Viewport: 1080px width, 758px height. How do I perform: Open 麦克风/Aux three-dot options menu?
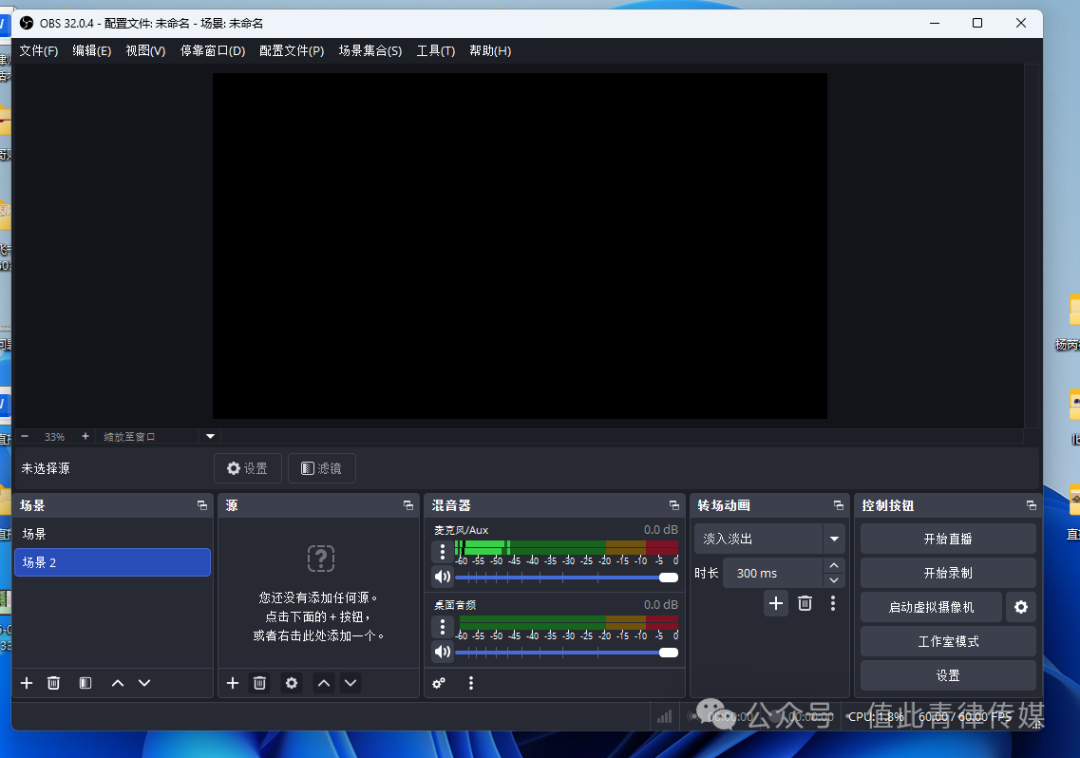[x=442, y=551]
